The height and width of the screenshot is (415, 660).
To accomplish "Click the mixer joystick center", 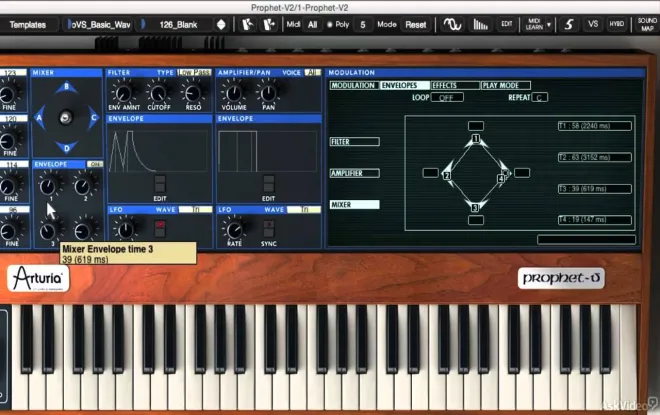I will click(65, 117).
